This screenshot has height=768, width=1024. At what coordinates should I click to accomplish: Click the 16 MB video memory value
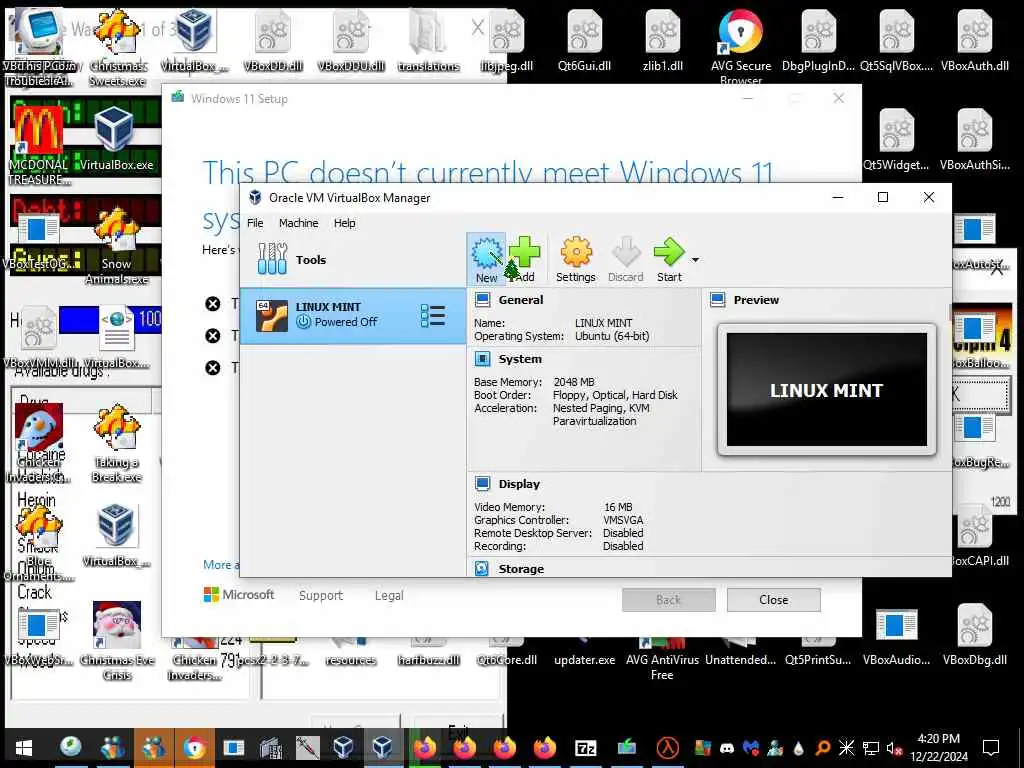618,507
